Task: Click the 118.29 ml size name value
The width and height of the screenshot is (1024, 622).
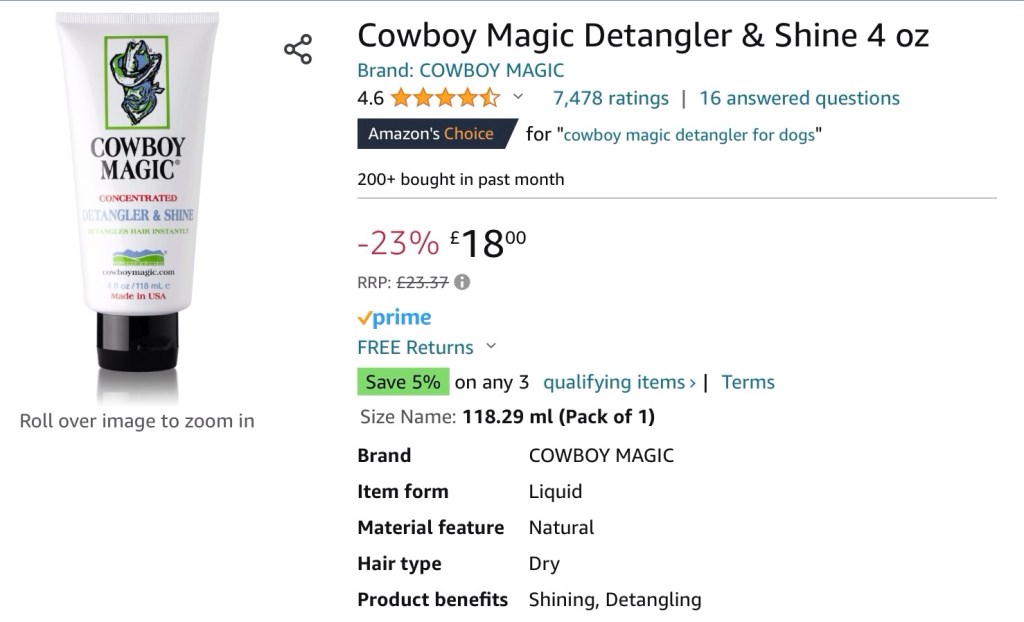Action: (x=558, y=416)
